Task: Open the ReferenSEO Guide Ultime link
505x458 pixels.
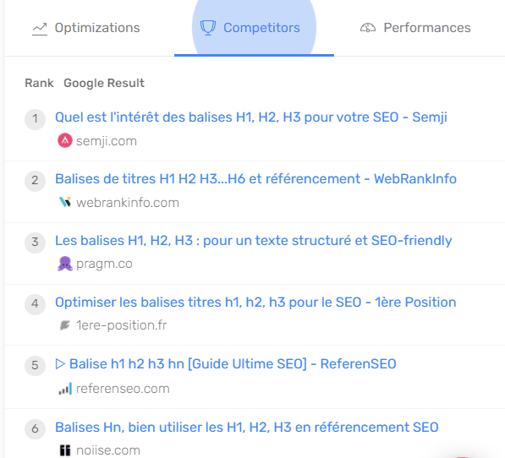Action: pos(226,364)
